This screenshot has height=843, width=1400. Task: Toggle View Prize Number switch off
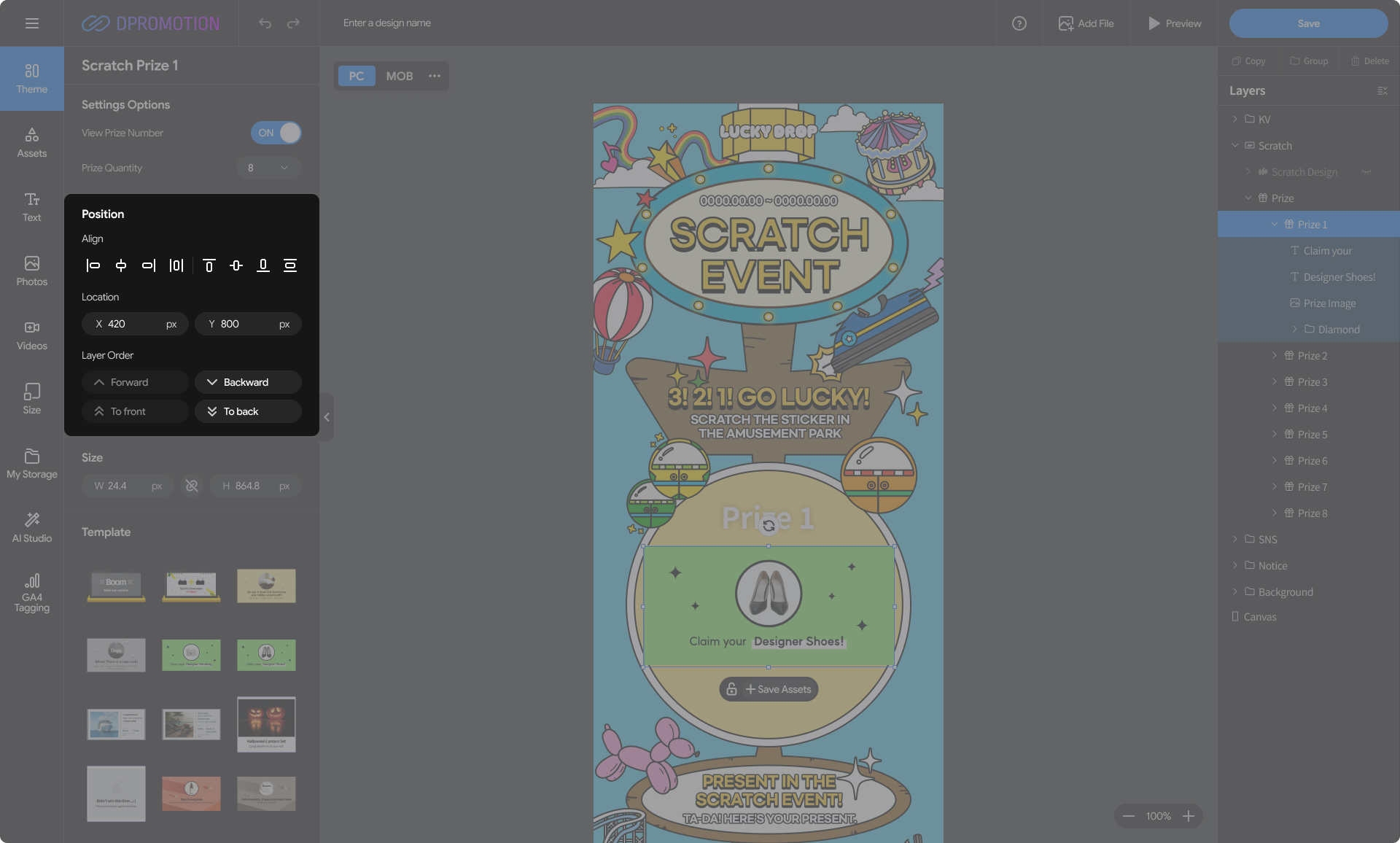tap(276, 133)
